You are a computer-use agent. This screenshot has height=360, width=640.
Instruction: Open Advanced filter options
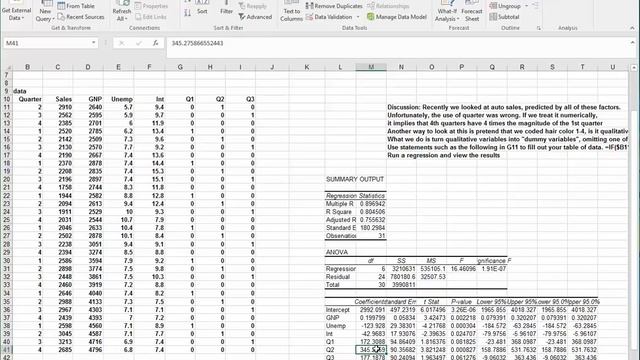point(255,17)
